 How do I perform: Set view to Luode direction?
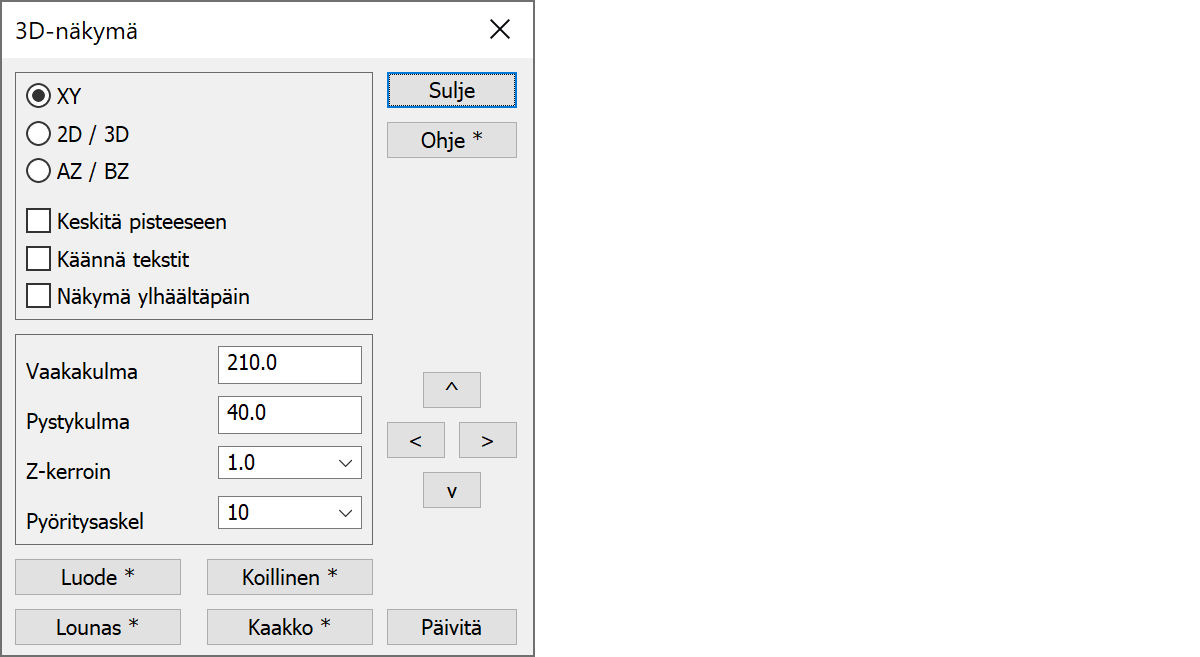pyautogui.click(x=98, y=577)
